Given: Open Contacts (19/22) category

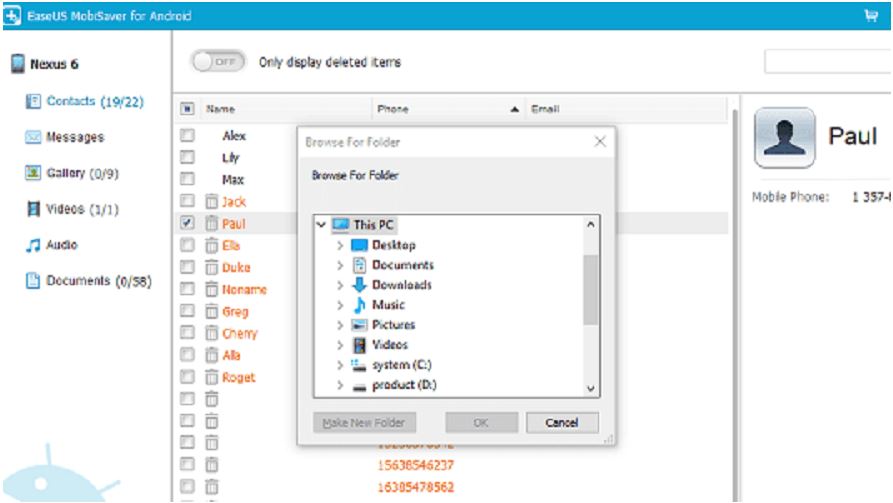Looking at the screenshot, I should (x=95, y=101).
